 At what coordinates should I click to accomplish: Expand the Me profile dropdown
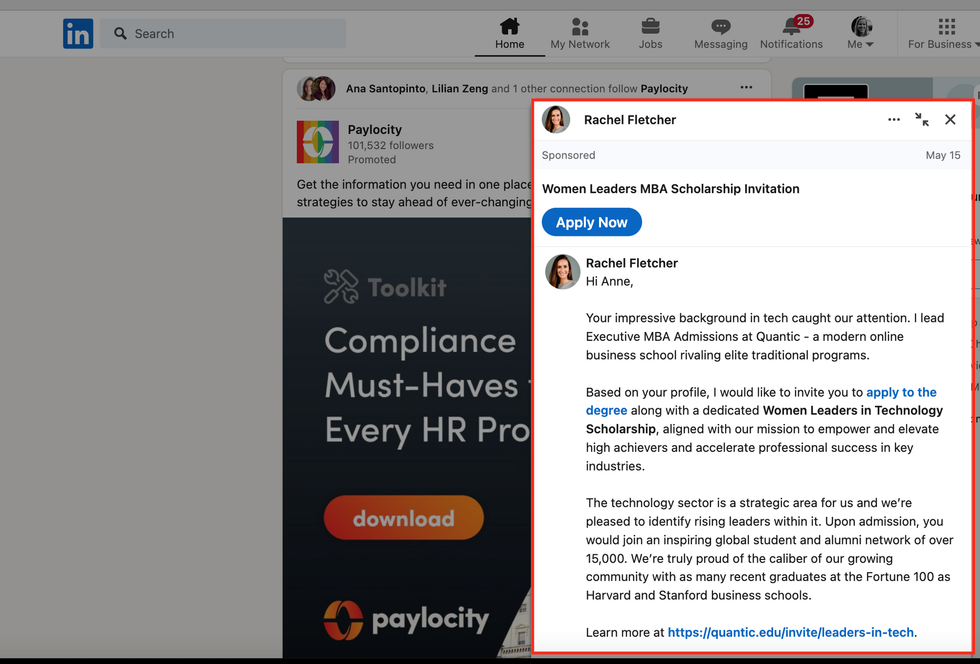[x=861, y=32]
